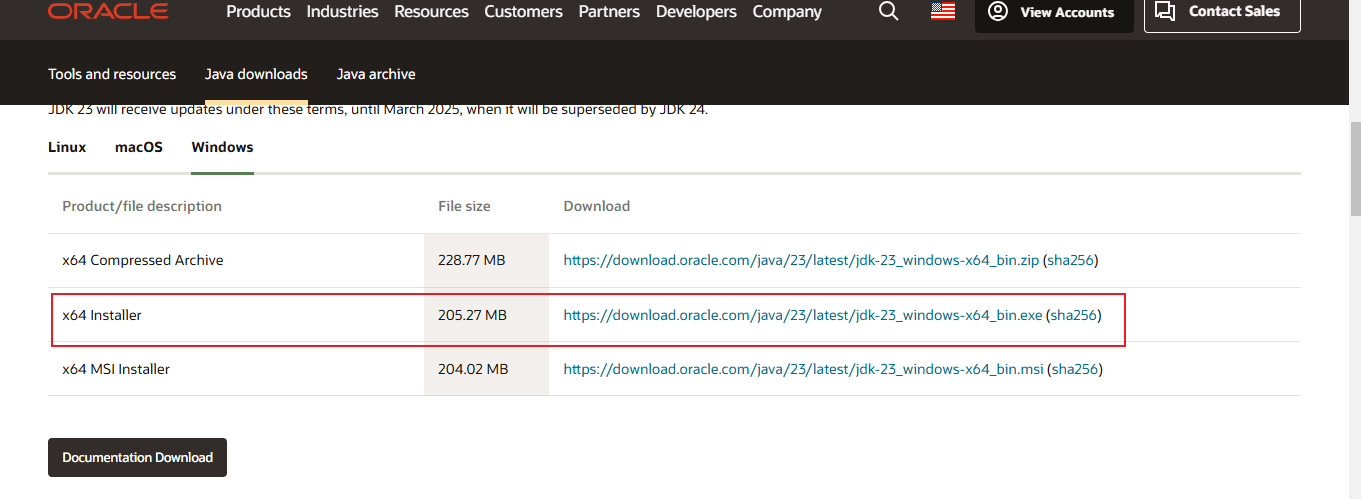The width and height of the screenshot is (1361, 499).
Task: Download the jdk-23 windows x64 exe link
Action: pos(803,315)
